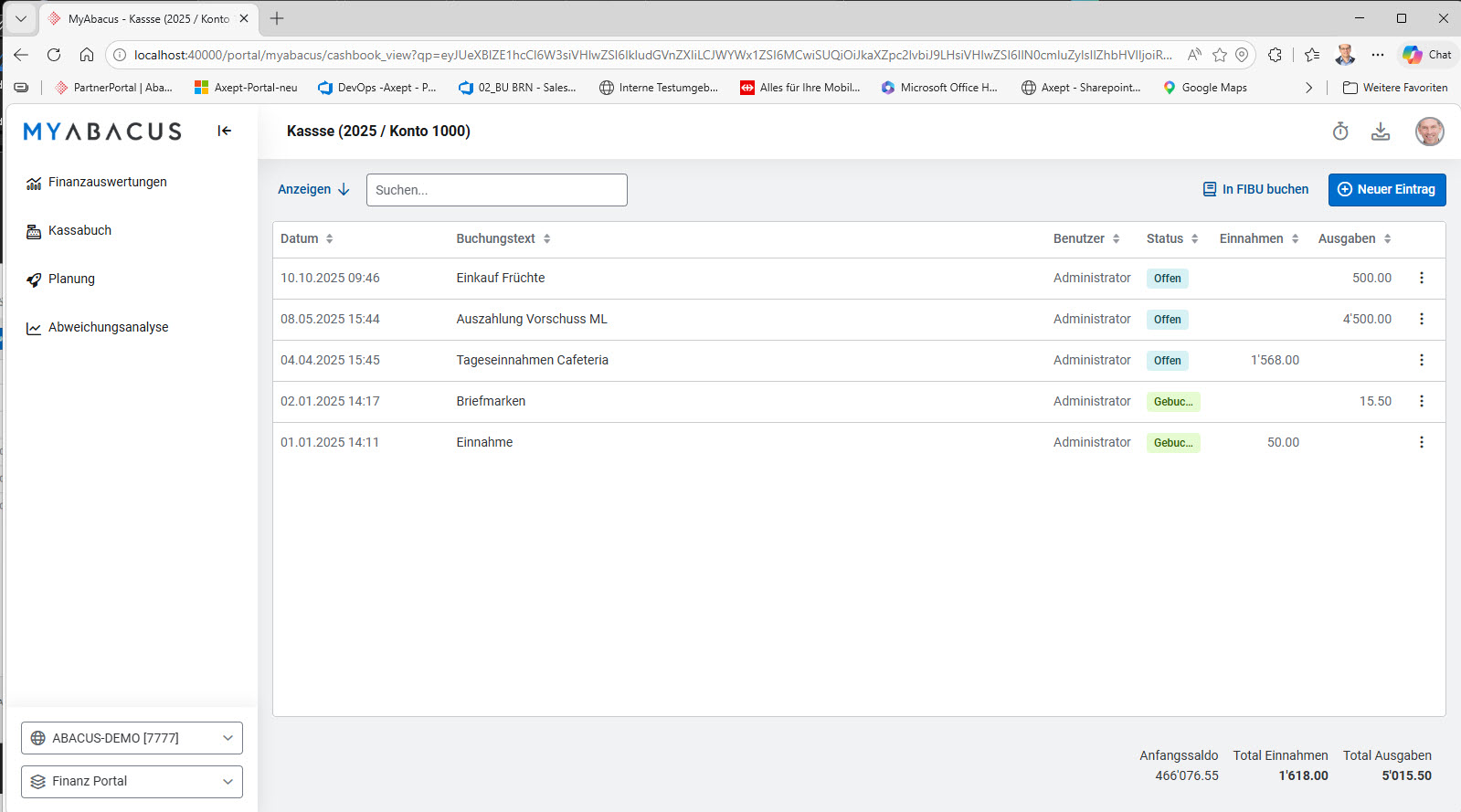Open Microsoft Office bookmark

point(939,88)
